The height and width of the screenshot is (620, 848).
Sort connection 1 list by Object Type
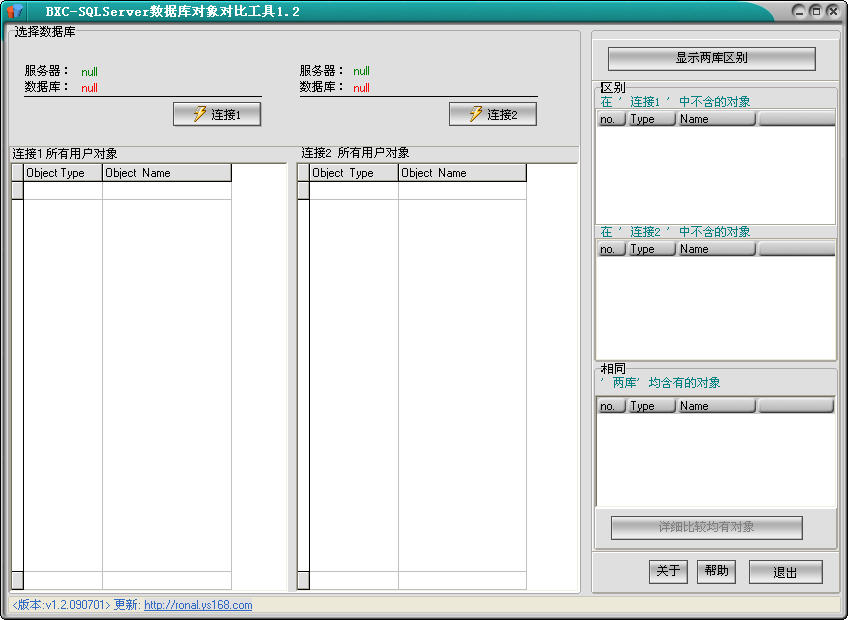click(62, 173)
